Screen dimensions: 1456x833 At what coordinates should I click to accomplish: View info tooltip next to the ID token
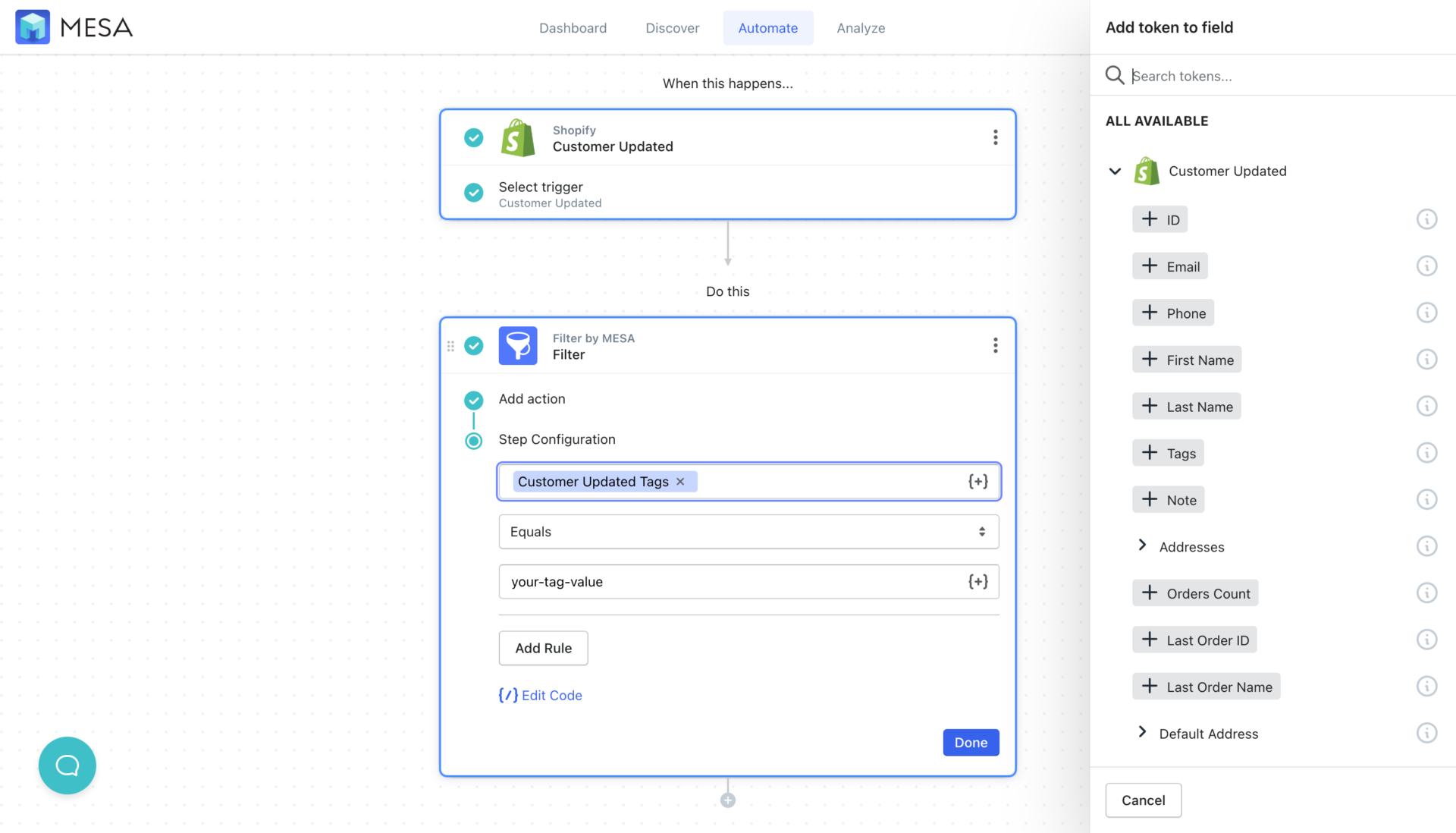tap(1426, 218)
